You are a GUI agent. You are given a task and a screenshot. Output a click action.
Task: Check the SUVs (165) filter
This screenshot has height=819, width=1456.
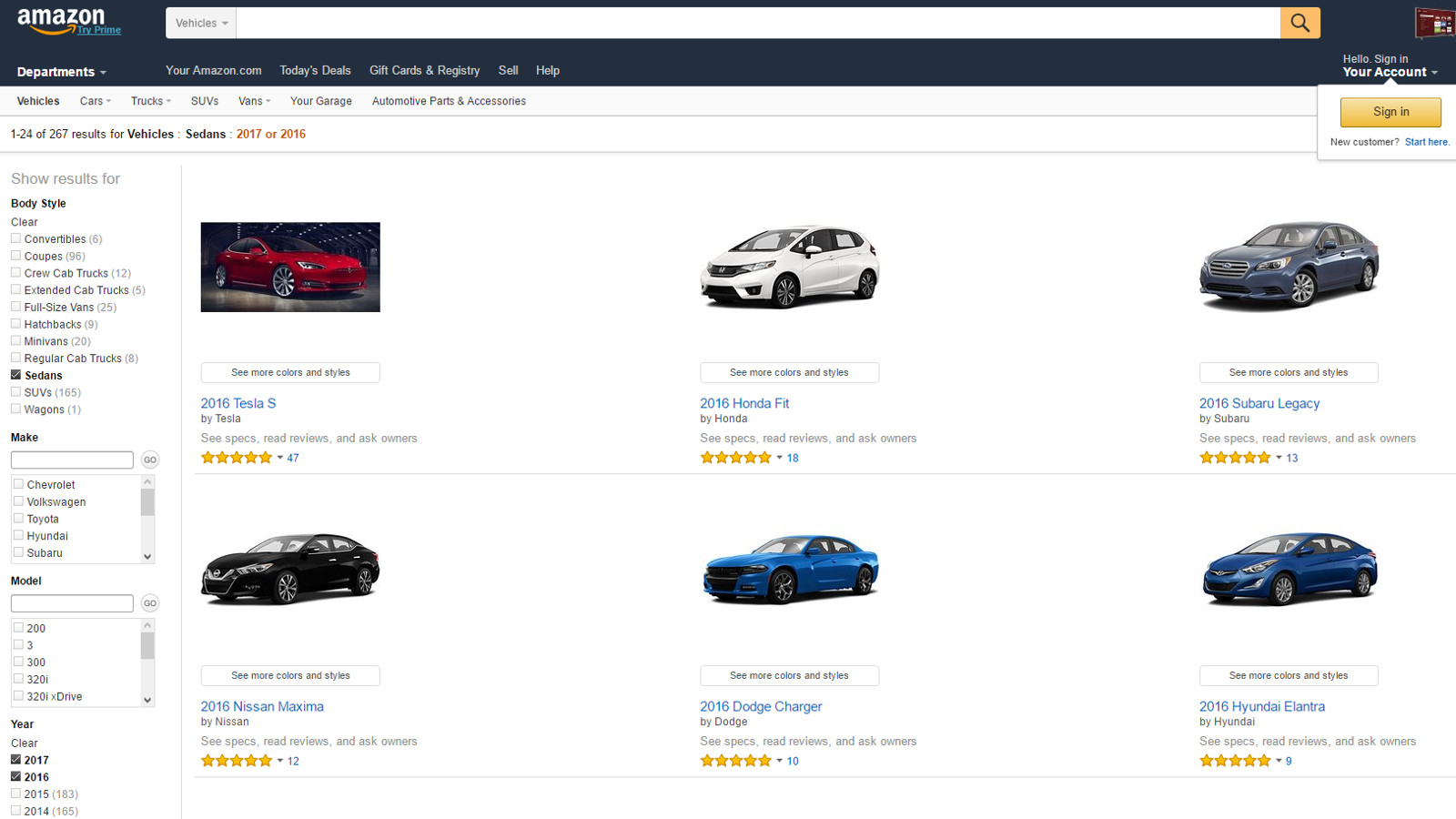[15, 392]
